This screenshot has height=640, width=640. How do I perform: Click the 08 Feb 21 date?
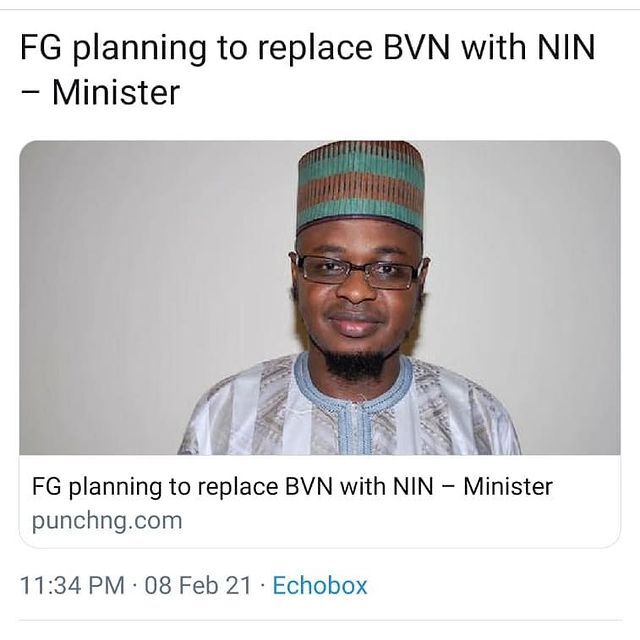click(x=198, y=585)
